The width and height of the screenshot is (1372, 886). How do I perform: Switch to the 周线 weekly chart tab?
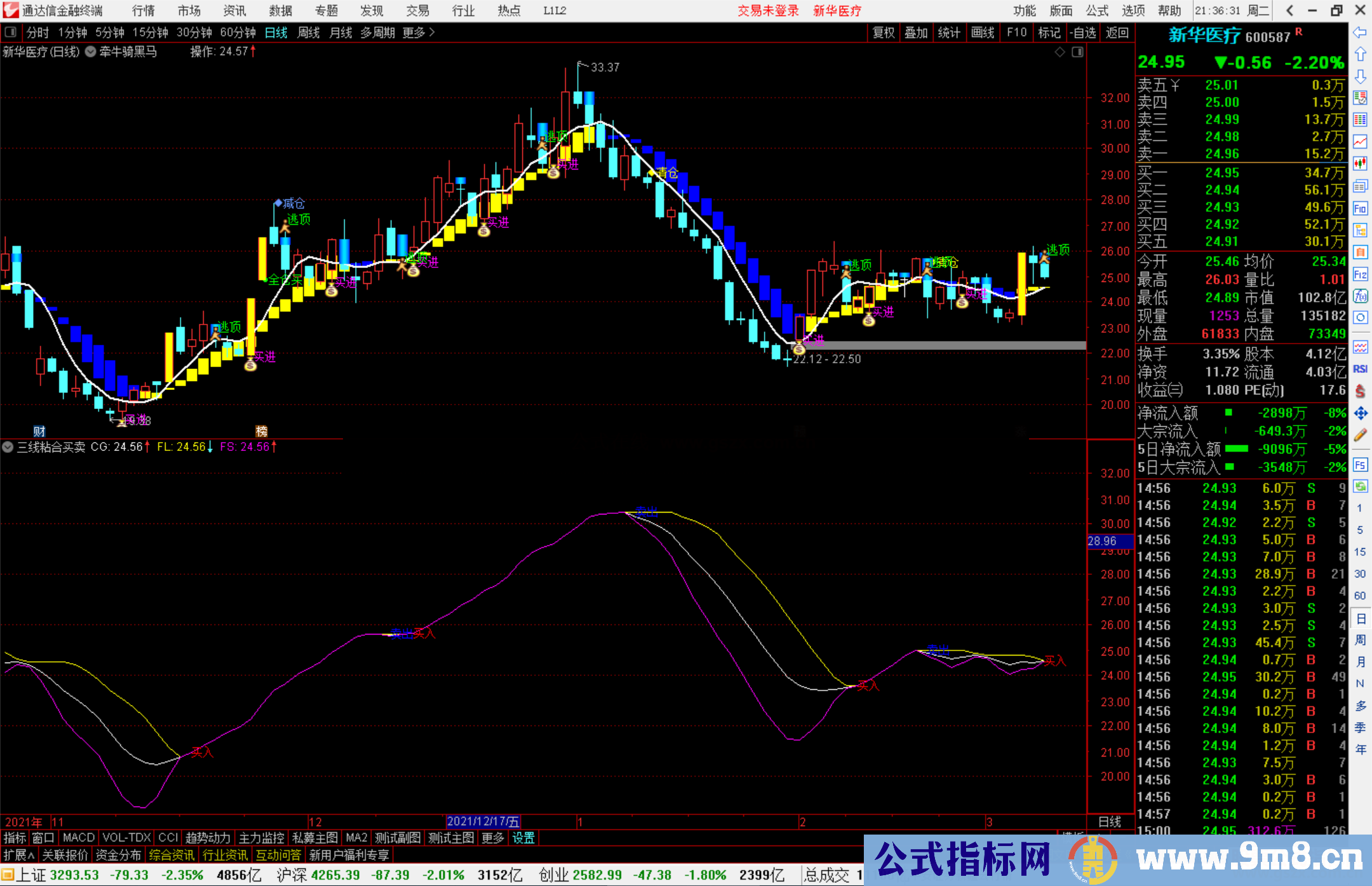309,32
